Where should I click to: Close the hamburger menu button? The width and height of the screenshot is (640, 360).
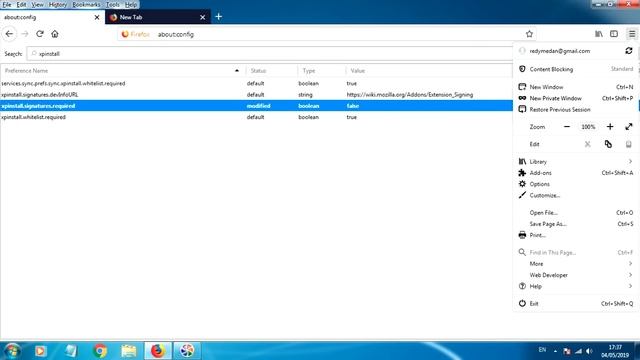[x=631, y=34]
